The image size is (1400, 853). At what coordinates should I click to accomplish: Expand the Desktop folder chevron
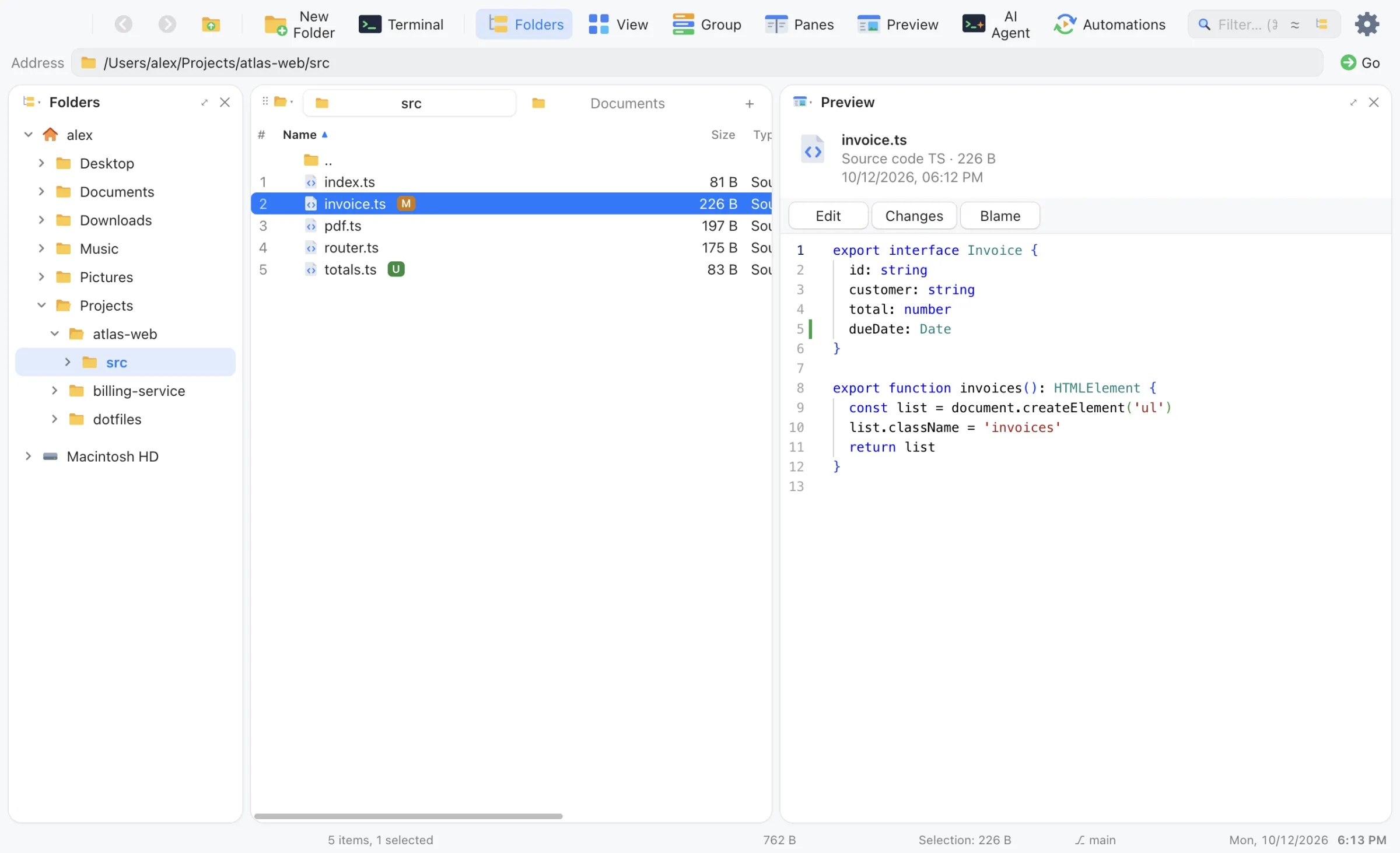(x=41, y=163)
